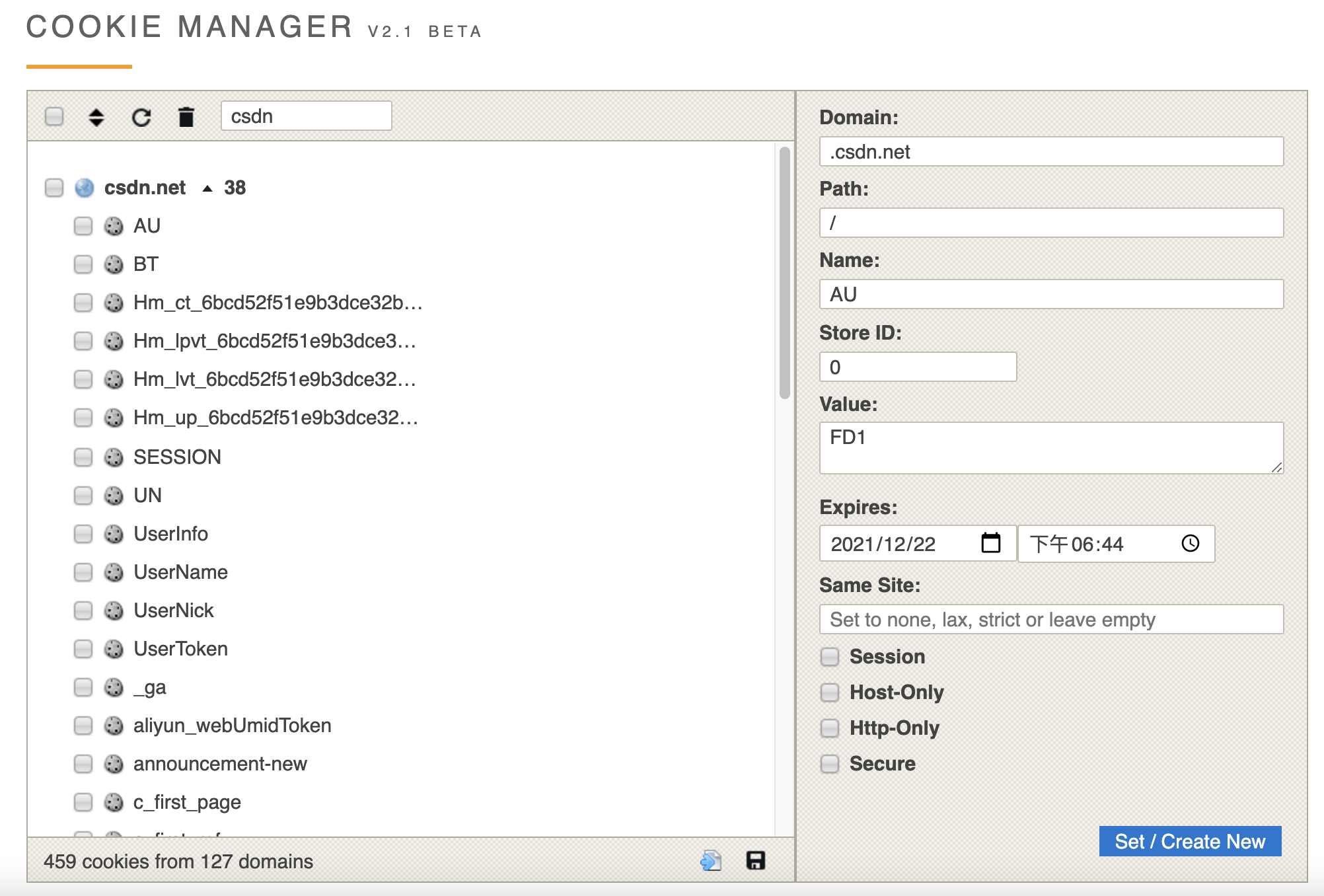Click the globe icon beside csdn.net
The image size is (1324, 896).
(84, 188)
